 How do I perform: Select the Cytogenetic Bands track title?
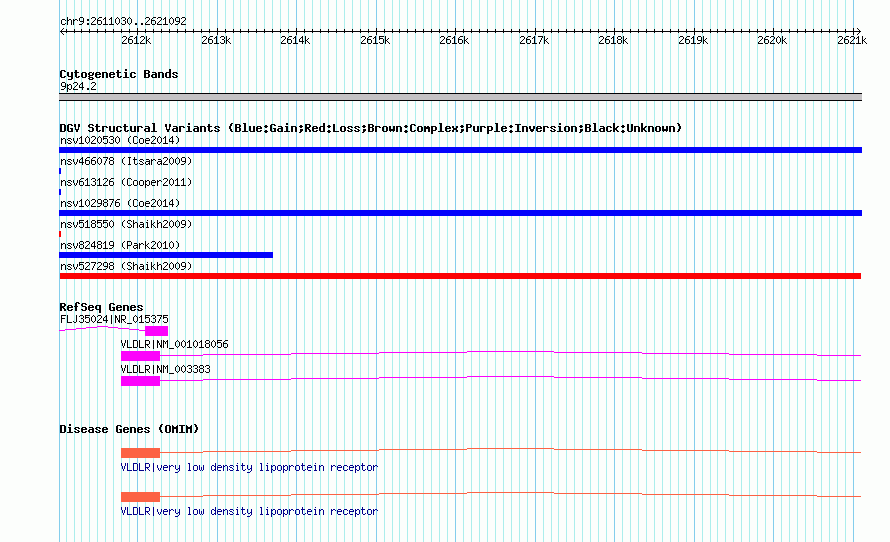(119, 74)
